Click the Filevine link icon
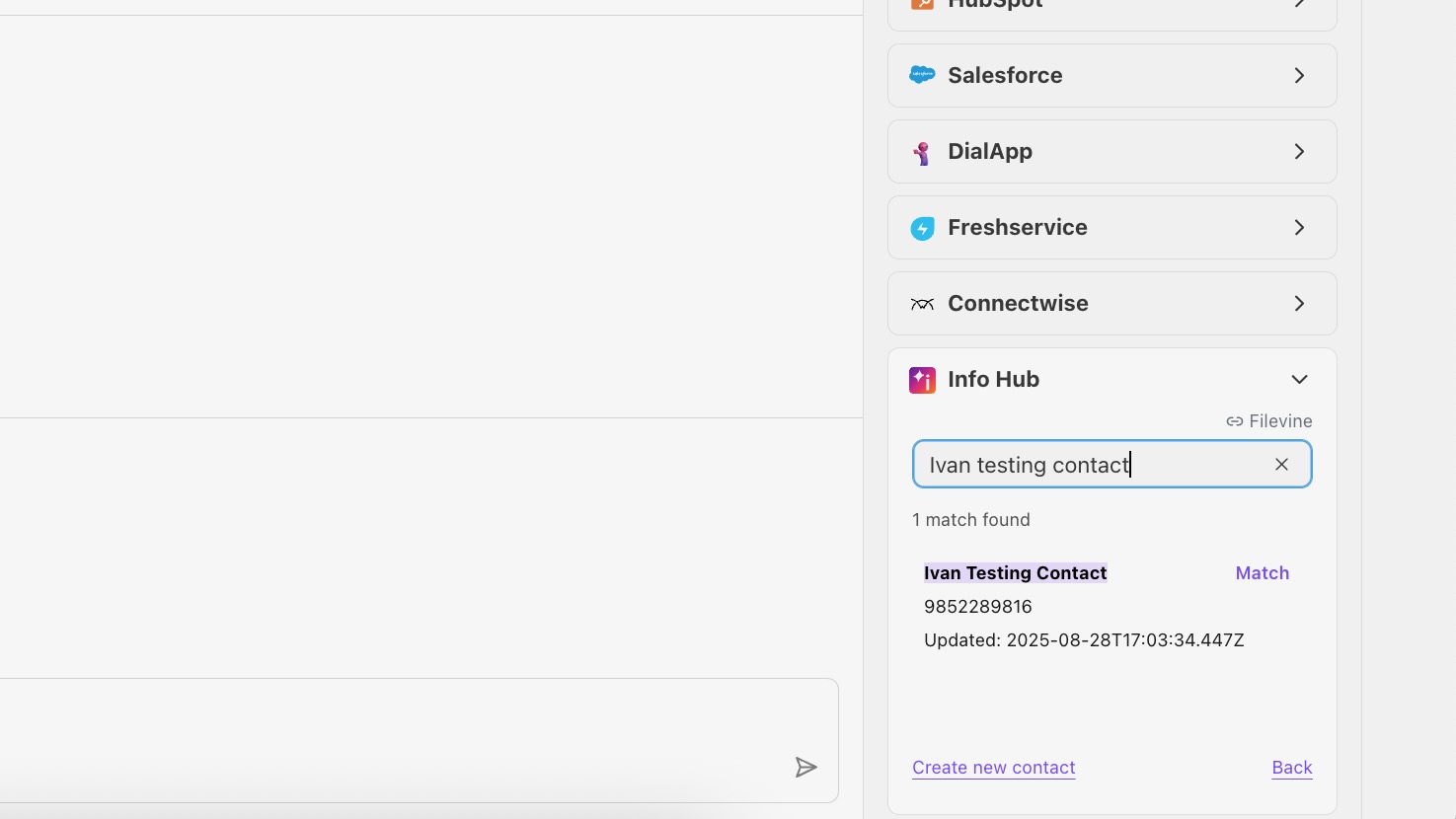The width and height of the screenshot is (1456, 819). tap(1235, 421)
